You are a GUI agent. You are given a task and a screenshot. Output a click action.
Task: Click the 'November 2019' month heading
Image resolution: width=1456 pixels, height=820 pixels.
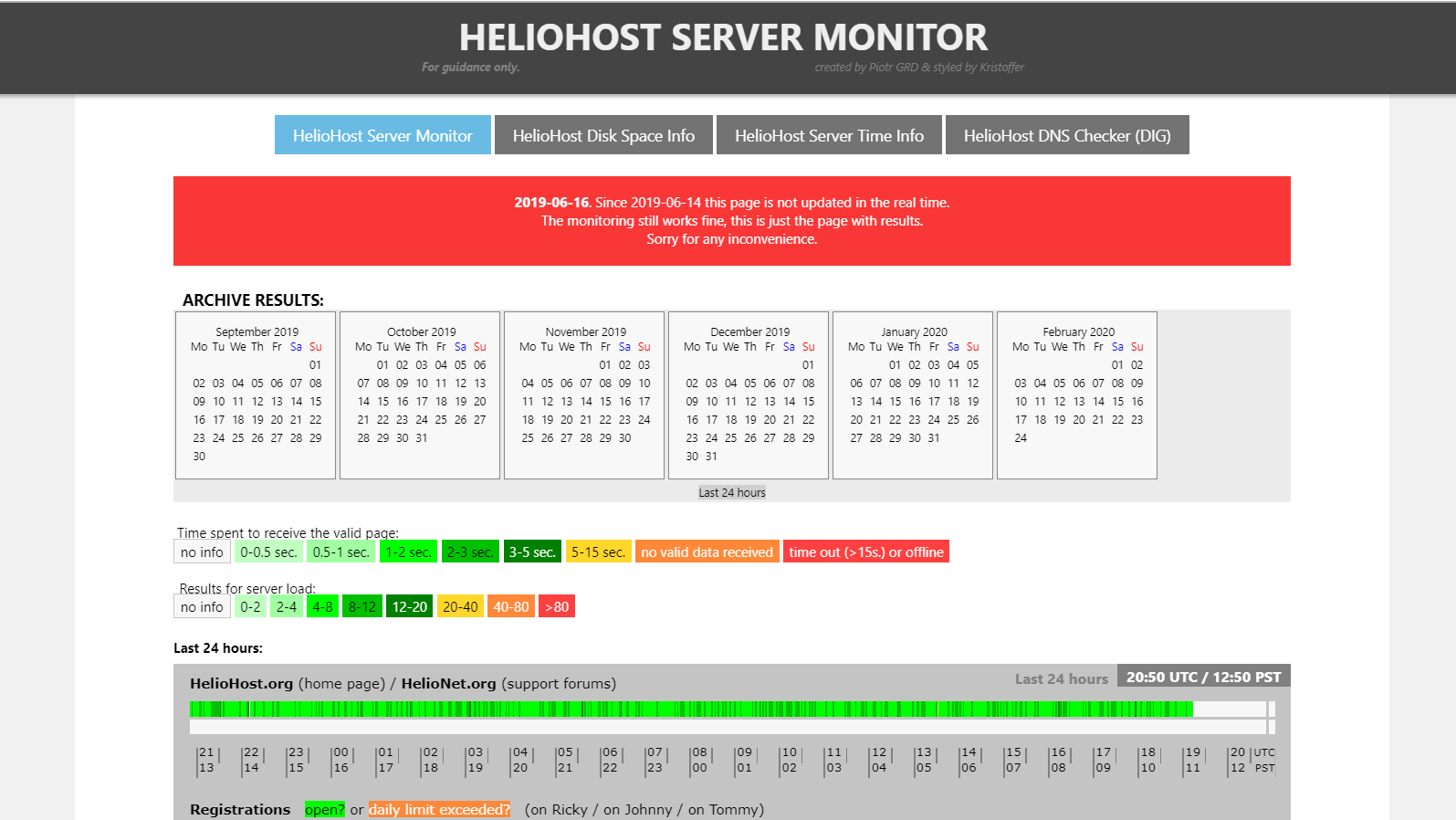pos(586,331)
